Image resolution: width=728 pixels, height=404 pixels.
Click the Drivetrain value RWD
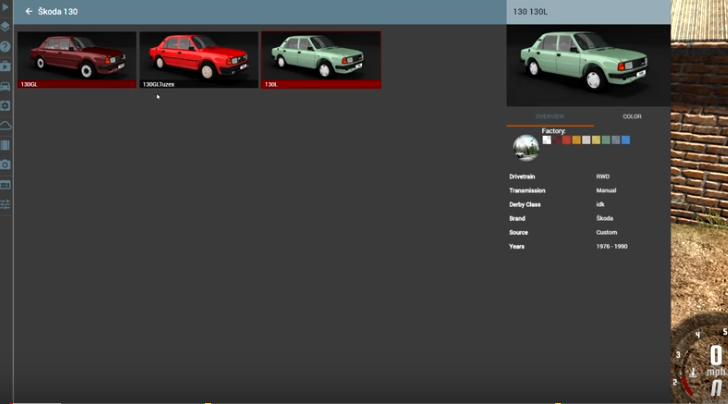603,176
